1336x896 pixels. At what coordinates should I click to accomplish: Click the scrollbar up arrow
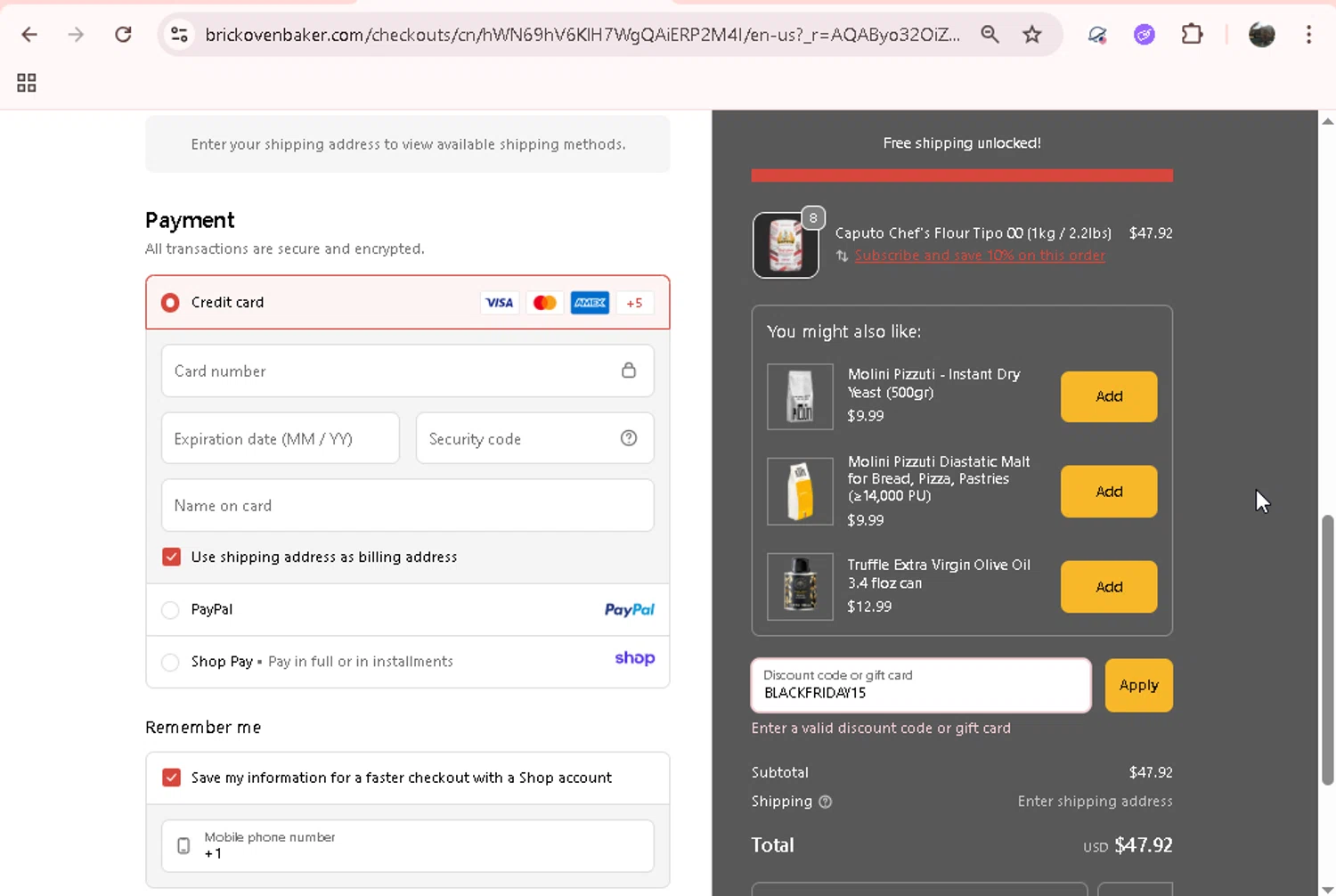[1327, 121]
